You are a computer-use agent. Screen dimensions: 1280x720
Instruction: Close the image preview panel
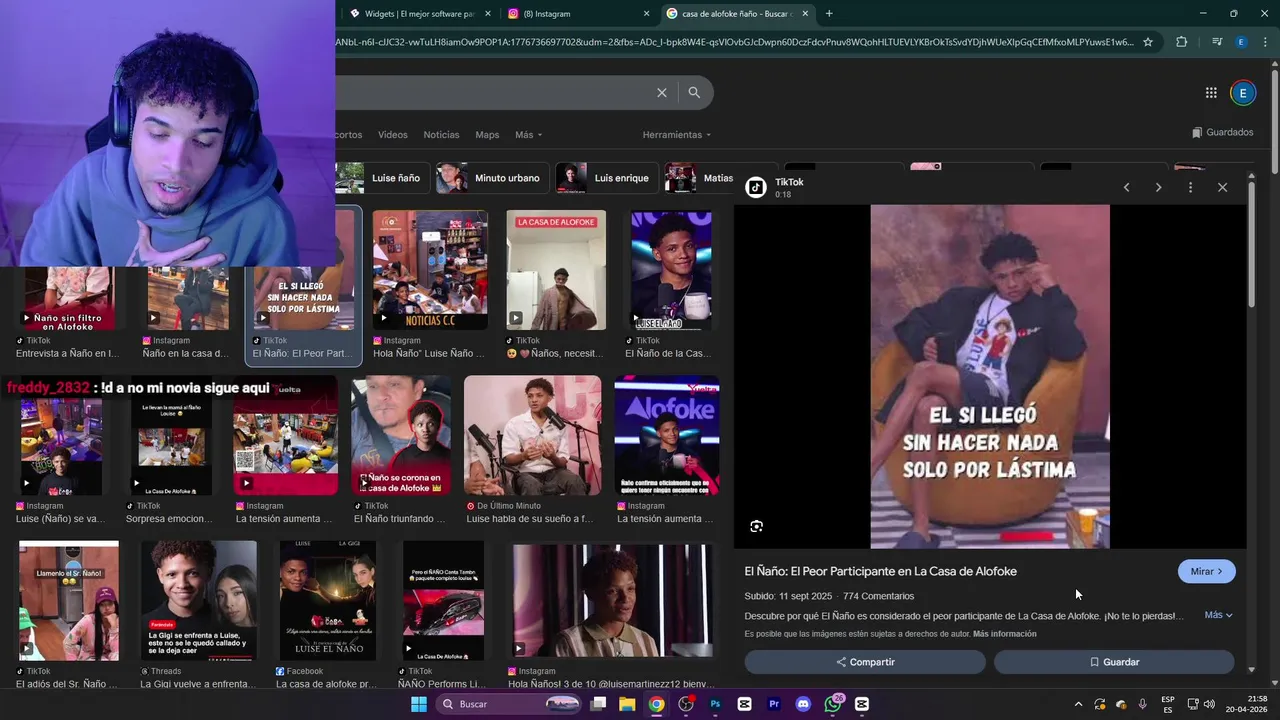1222,187
